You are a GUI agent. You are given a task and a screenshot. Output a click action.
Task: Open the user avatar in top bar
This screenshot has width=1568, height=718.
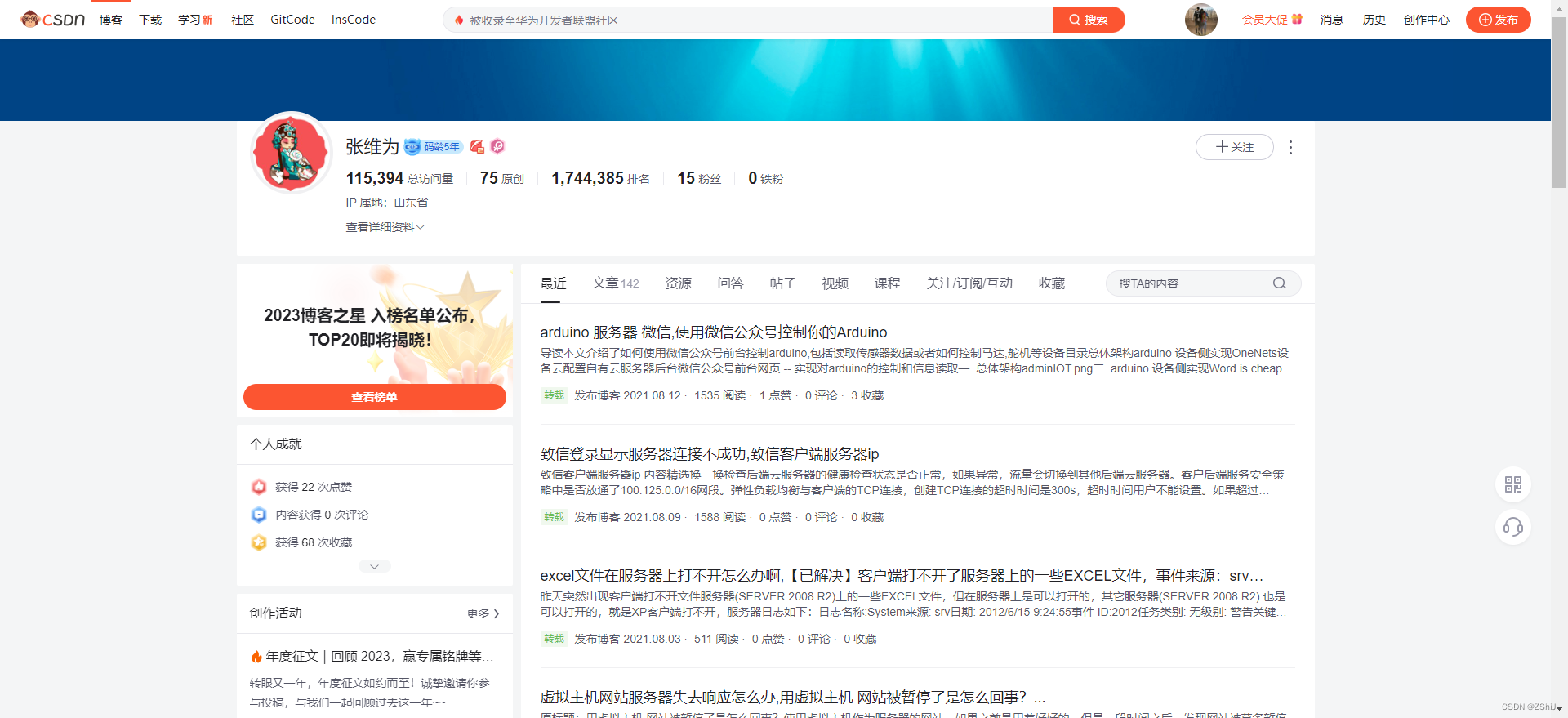point(1200,20)
